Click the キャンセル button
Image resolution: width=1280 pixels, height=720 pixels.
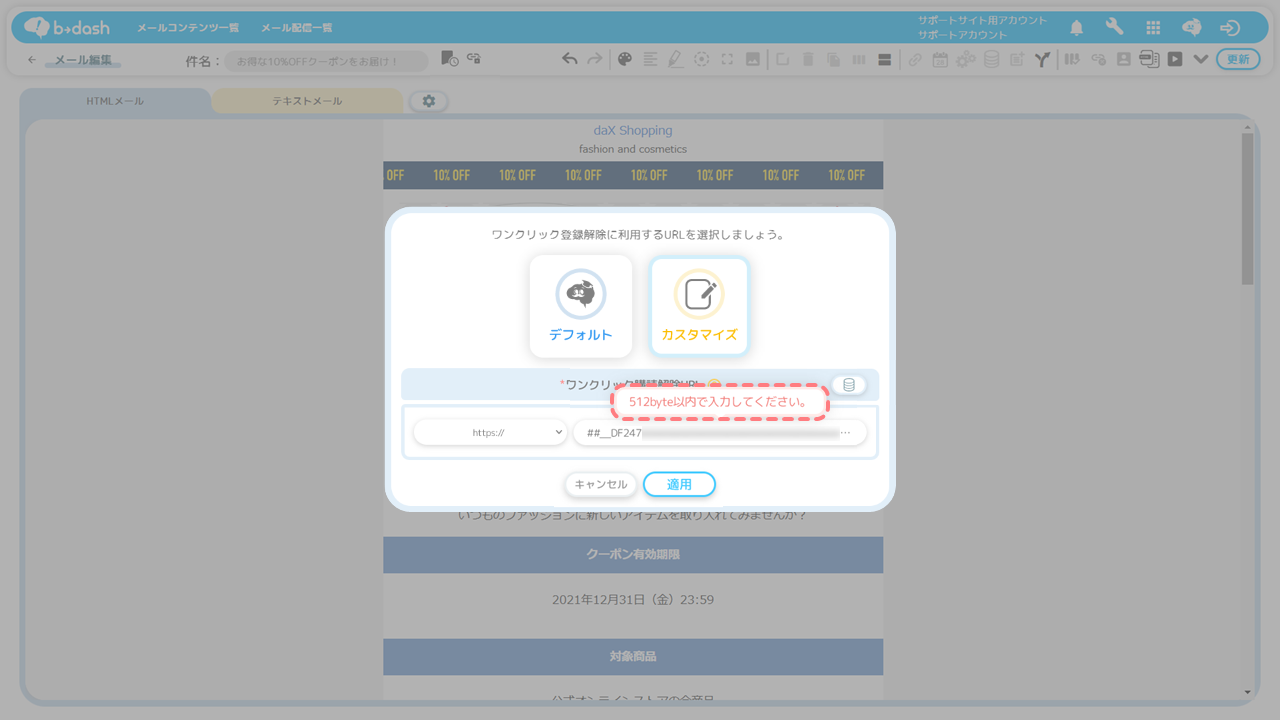[601, 484]
